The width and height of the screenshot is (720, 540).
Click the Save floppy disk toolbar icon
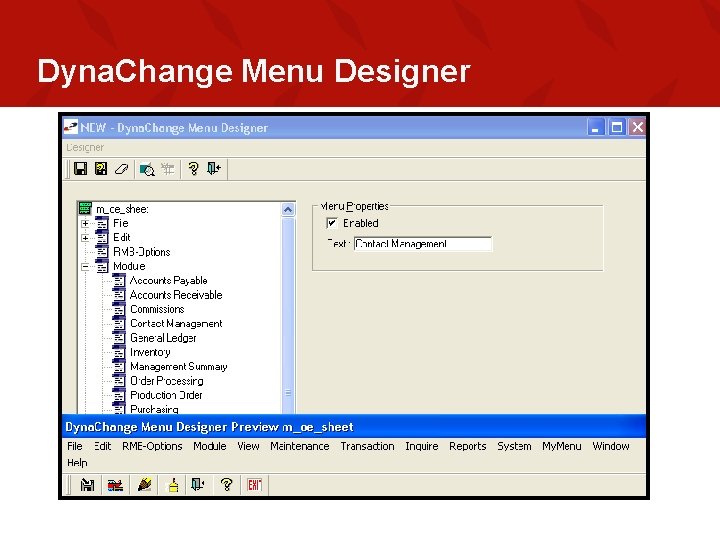pyautogui.click(x=80, y=169)
